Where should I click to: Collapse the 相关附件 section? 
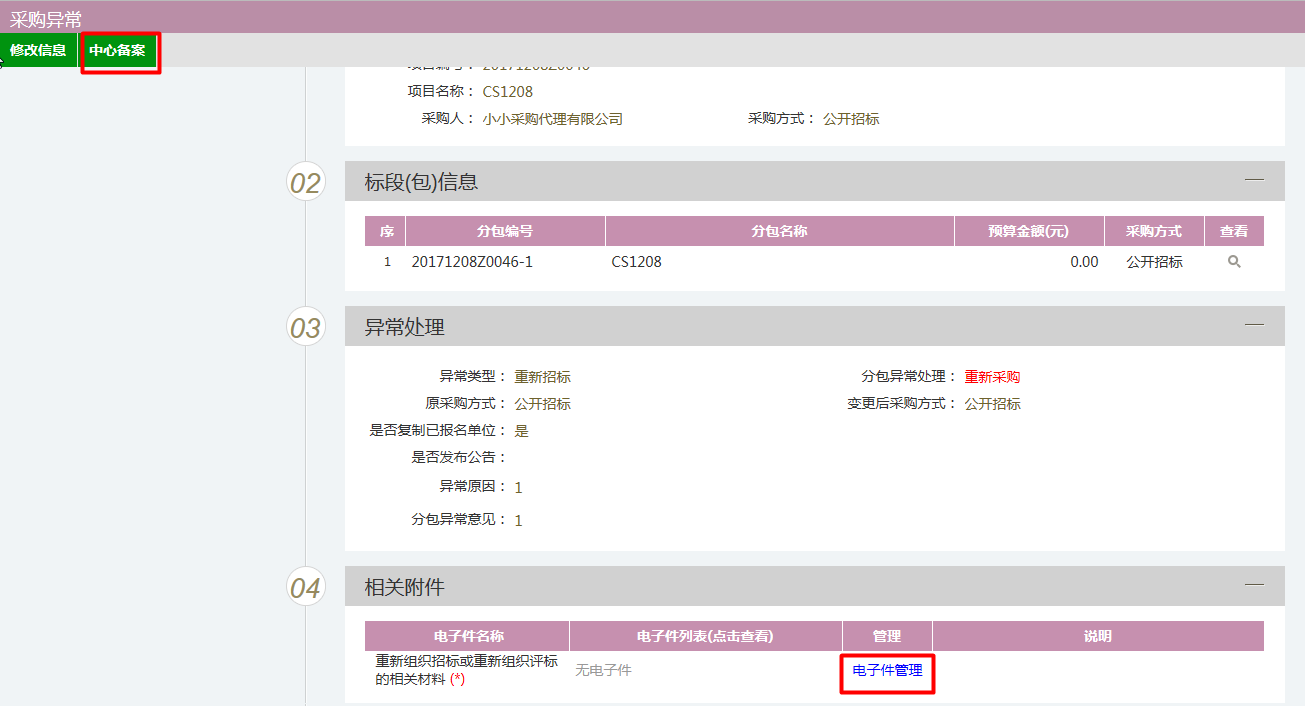pyautogui.click(x=1253, y=585)
